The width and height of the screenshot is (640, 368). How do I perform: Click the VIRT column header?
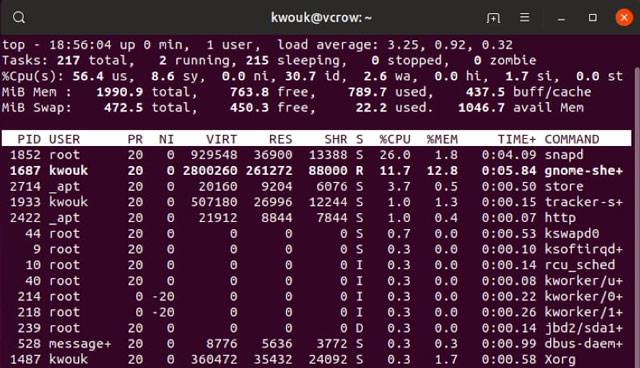coord(221,139)
